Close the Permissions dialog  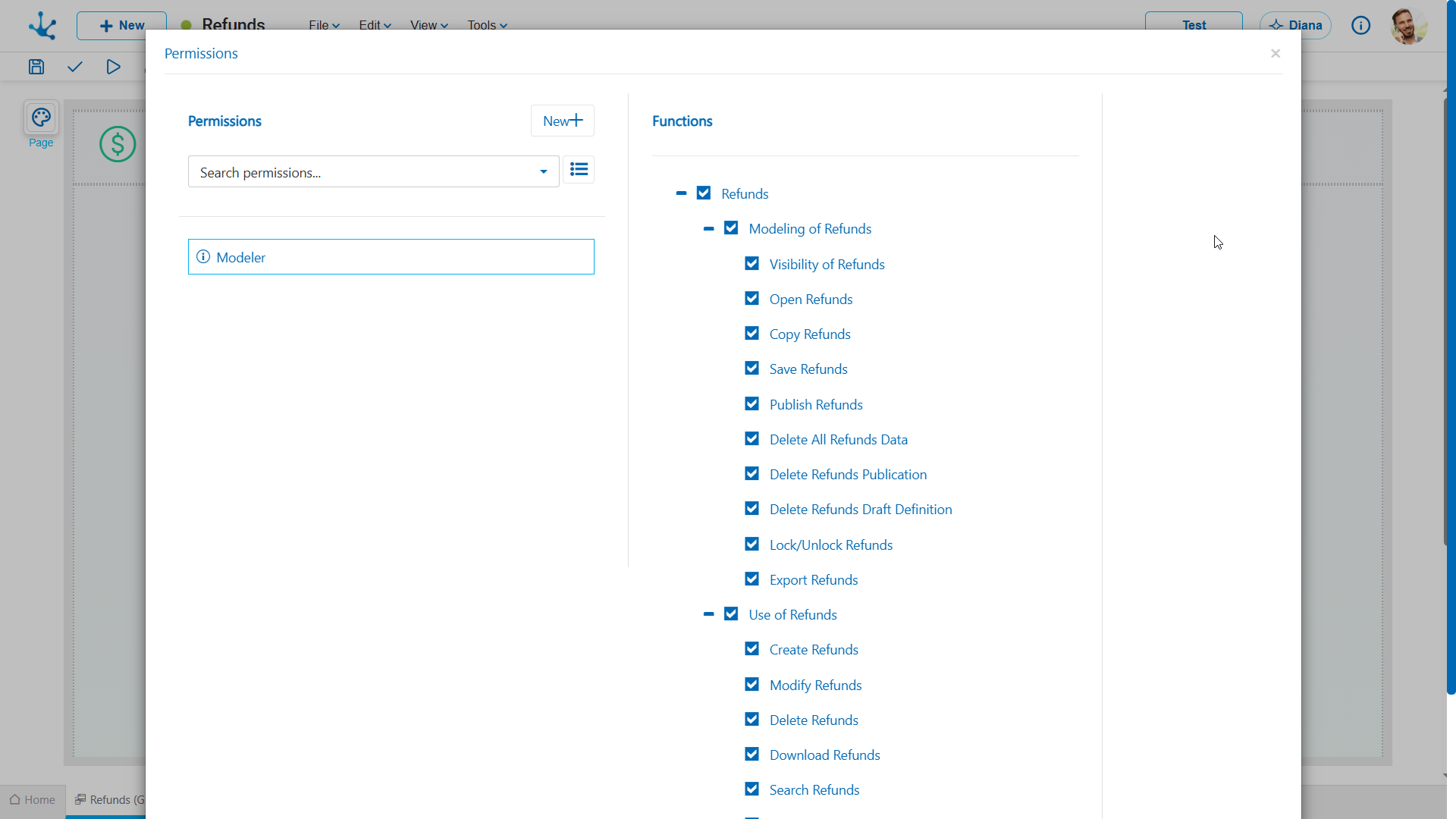[1276, 53]
